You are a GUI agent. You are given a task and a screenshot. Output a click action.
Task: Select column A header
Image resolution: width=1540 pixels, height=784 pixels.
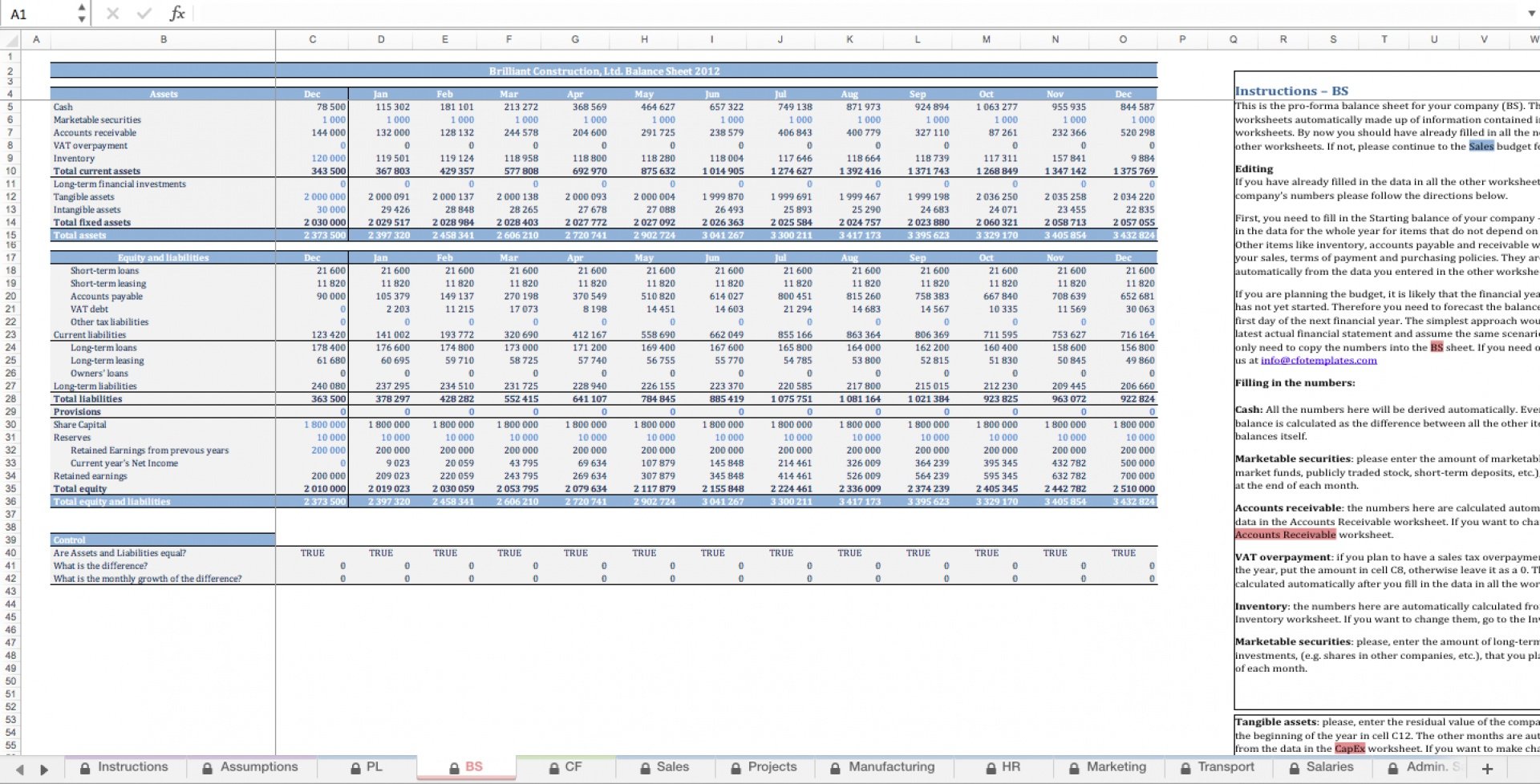[x=36, y=39]
